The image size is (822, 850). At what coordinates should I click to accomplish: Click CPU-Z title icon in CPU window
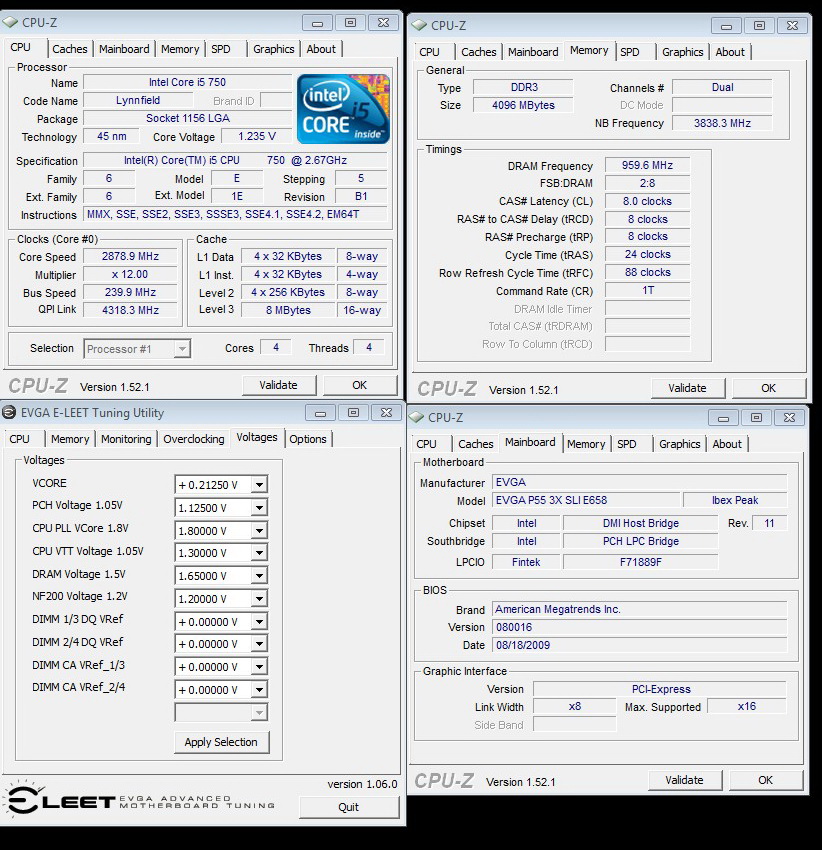tap(10, 22)
